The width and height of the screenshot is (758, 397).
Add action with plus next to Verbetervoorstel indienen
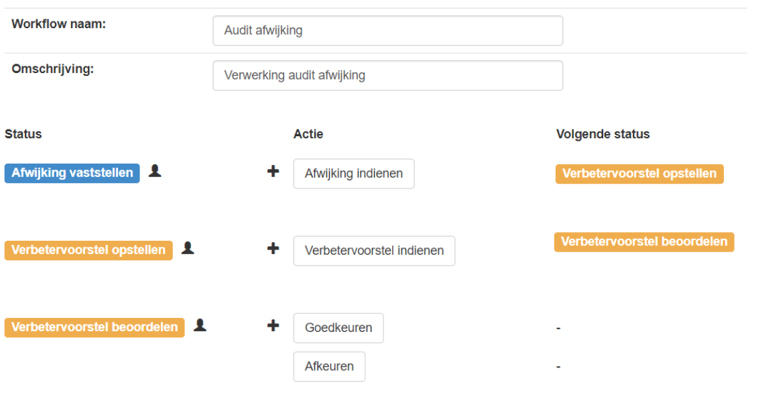(273, 249)
